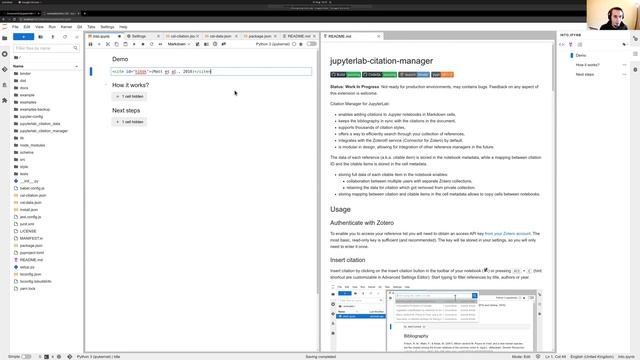640x360 pixels.
Task: Click the terminal count icon in status bar
Action: (46, 357)
